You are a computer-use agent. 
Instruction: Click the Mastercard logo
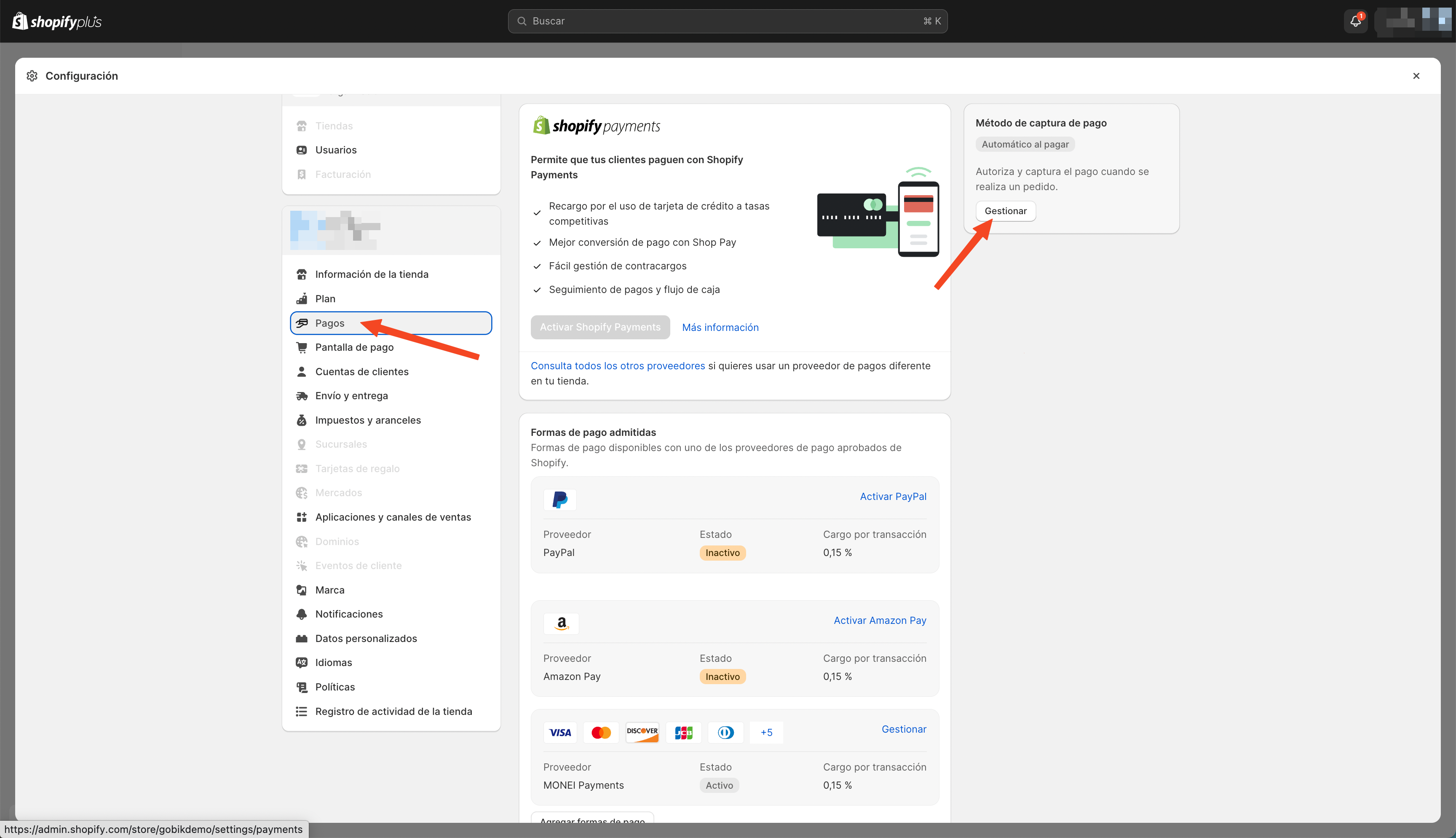[x=601, y=733]
